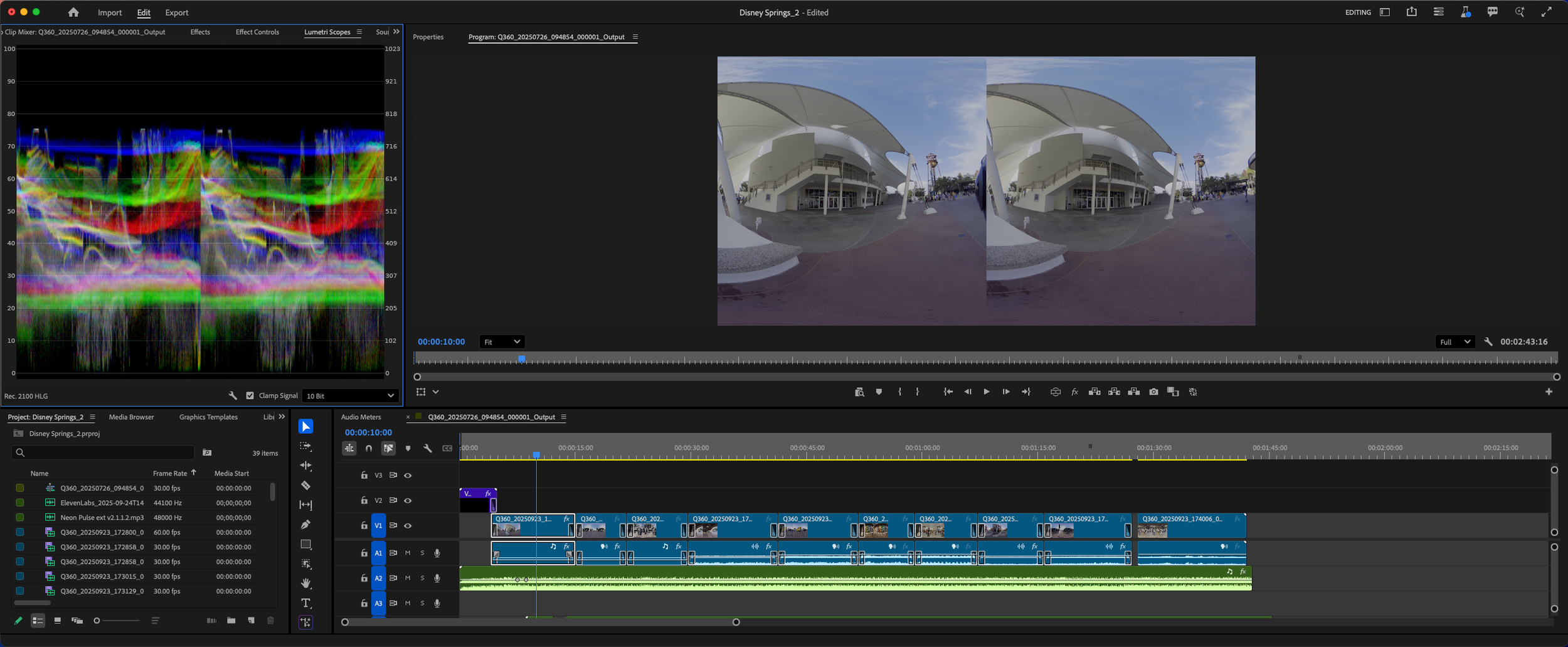
Task: Sort by the Frame Rate column header
Action: click(170, 473)
